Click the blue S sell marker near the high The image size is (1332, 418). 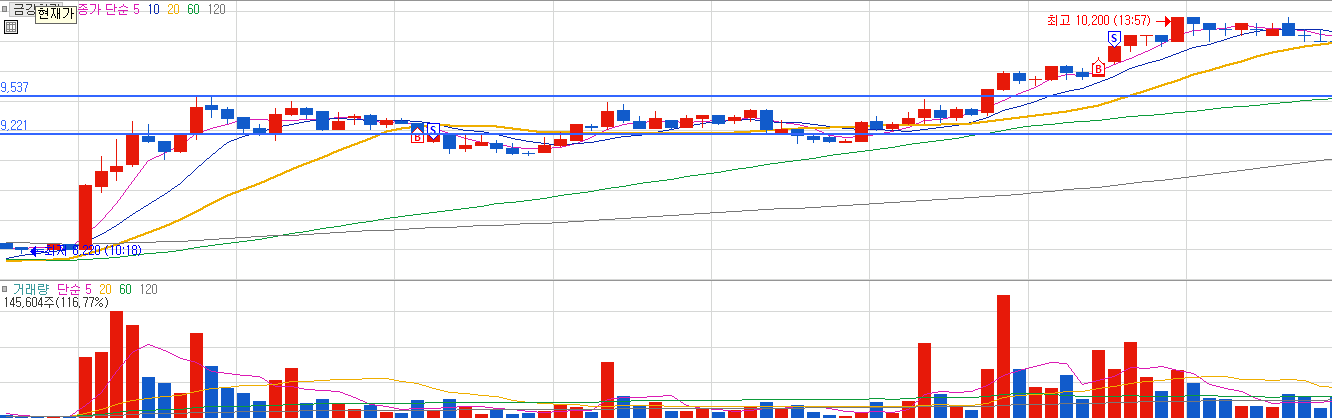(x=1114, y=37)
